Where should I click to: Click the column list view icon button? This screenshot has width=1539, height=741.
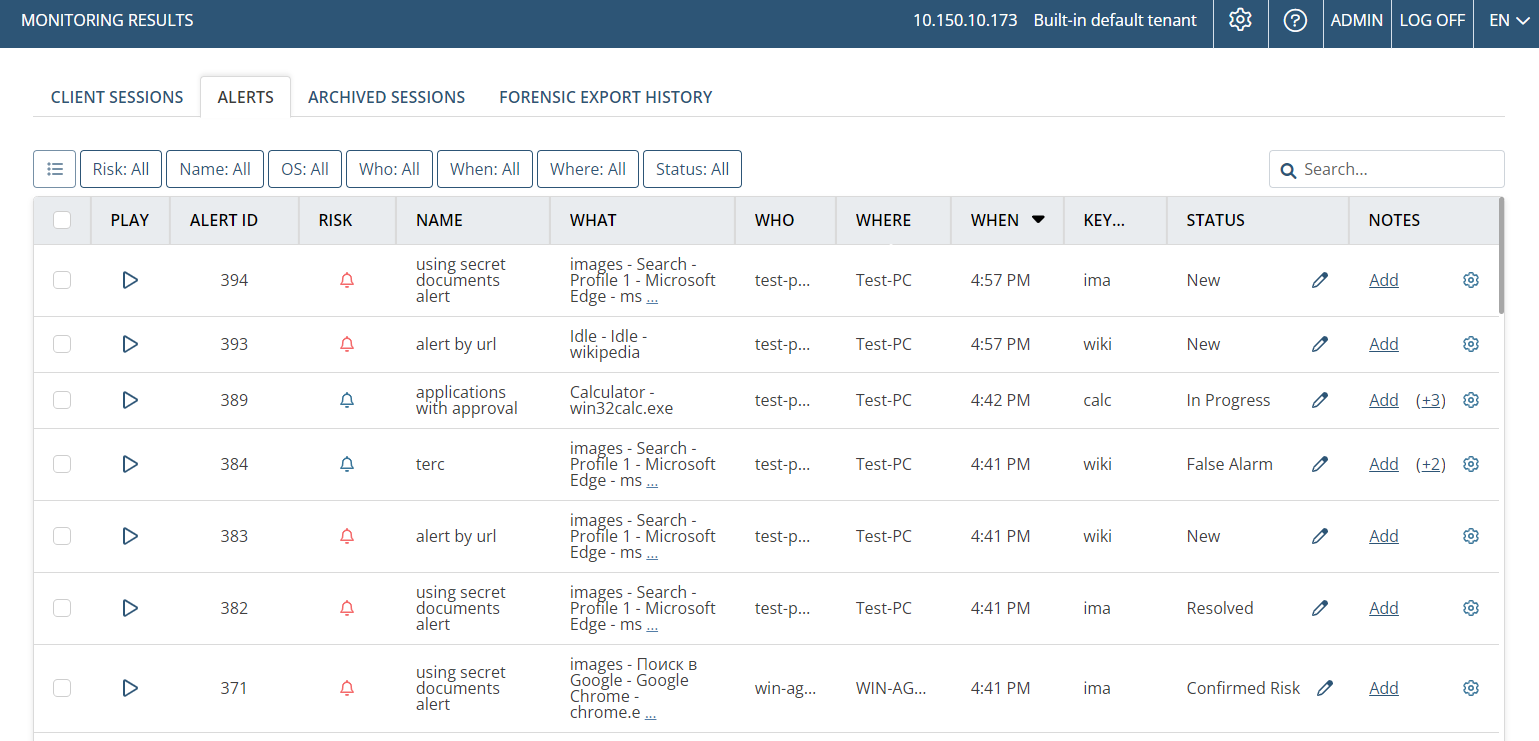point(55,169)
